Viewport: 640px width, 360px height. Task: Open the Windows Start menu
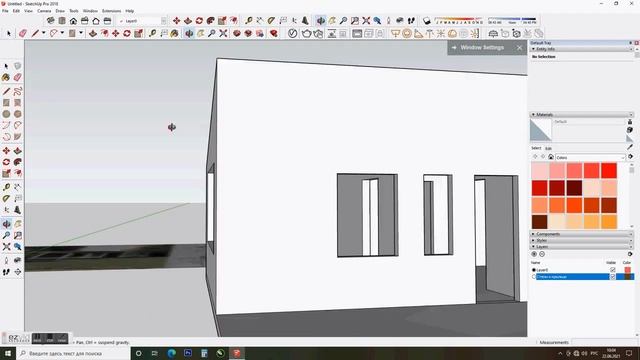coord(8,353)
